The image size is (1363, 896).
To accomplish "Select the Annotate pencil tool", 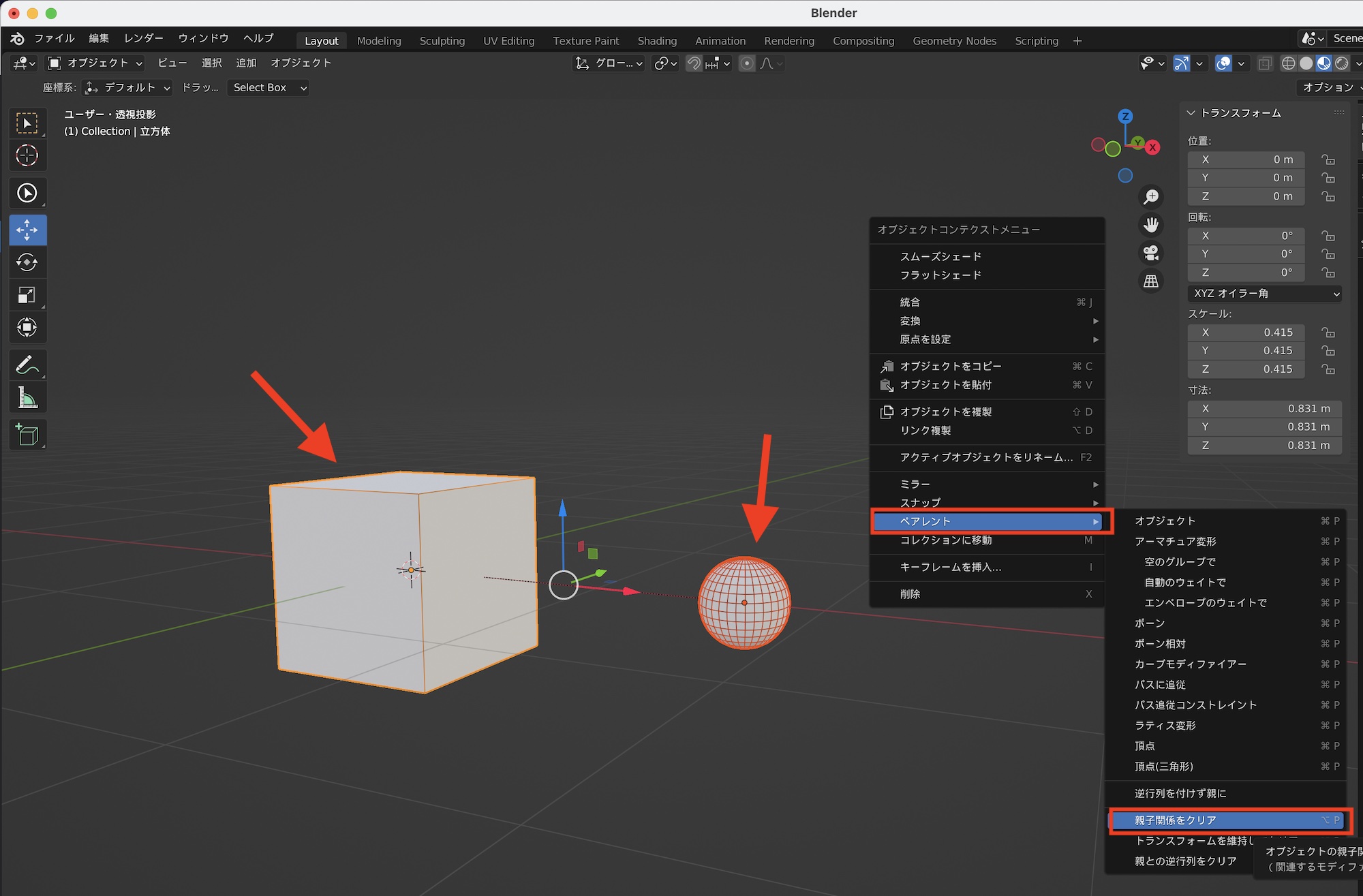I will (27, 365).
